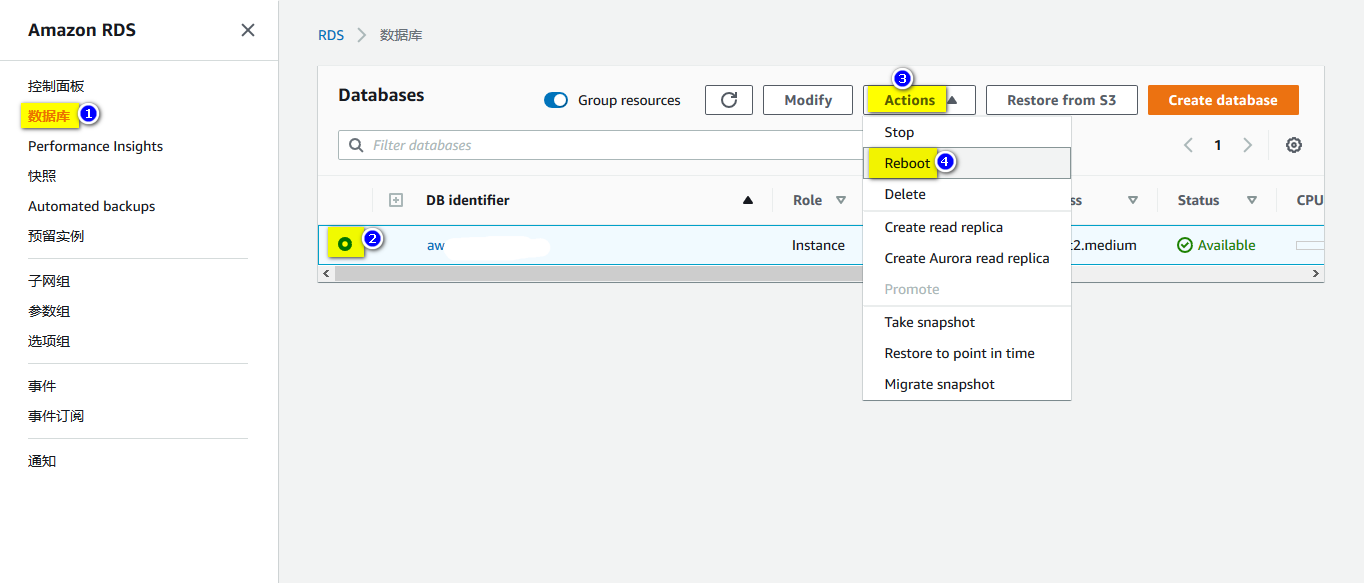Open the RDS breadcrumb link
The height and width of the screenshot is (583, 1364).
click(x=331, y=35)
